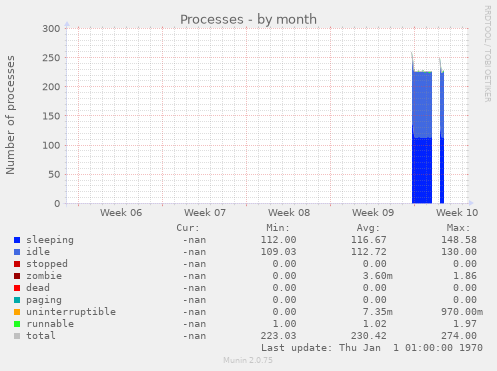Click the uninterruptible max value 970.00m
This screenshot has height=371, width=497.
[462, 312]
